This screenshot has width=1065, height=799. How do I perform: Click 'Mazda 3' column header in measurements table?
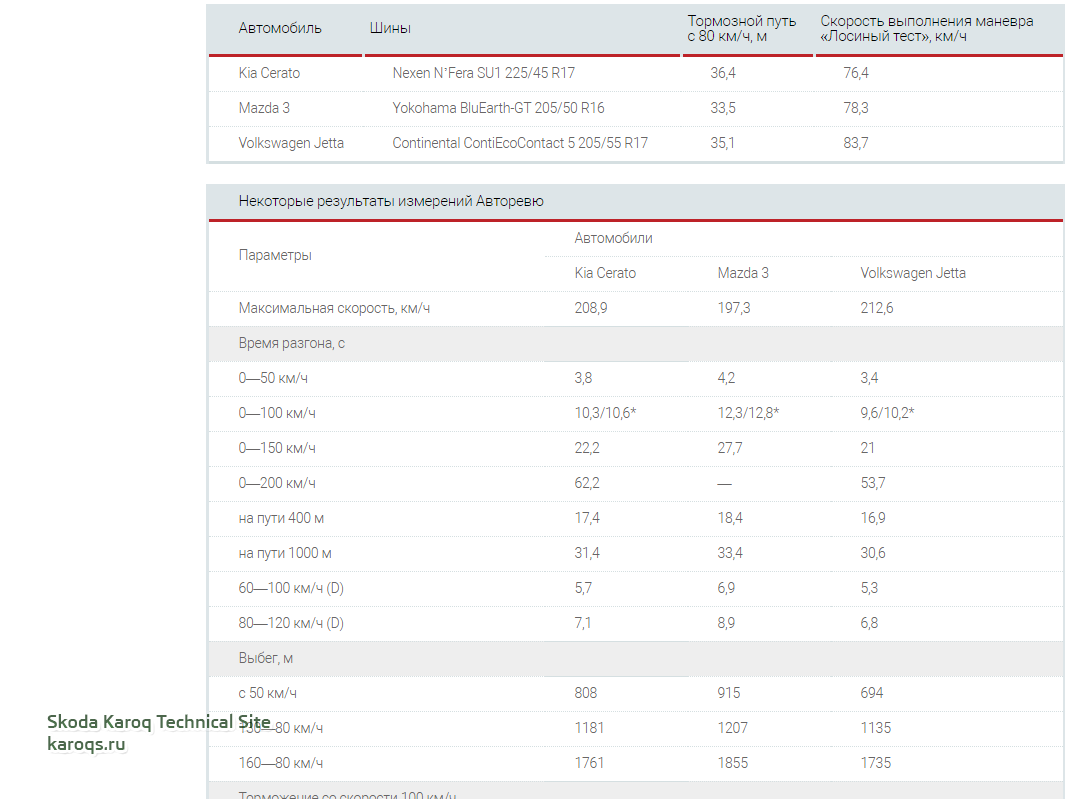coord(743,273)
